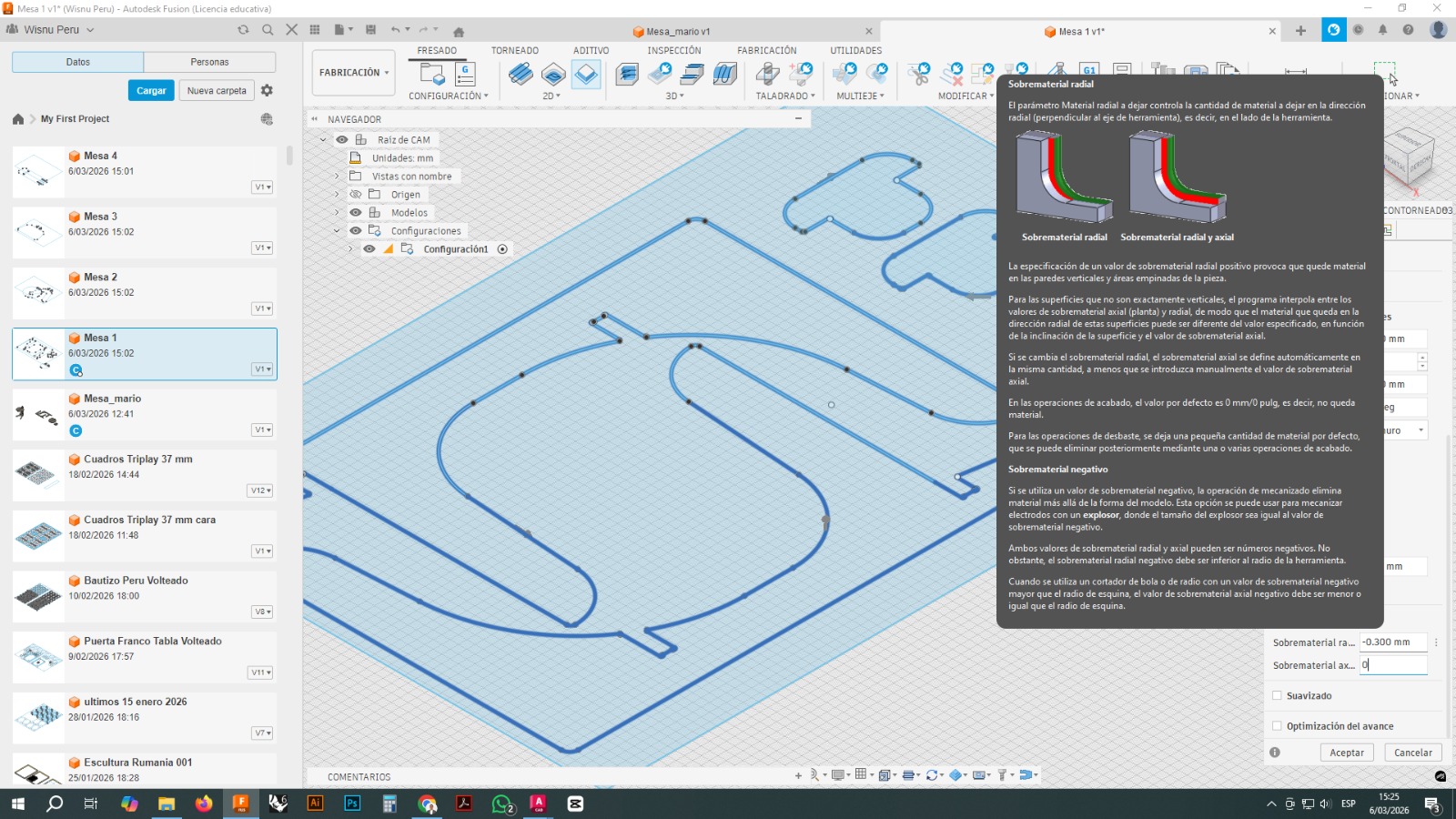
Task: Click the search magnifier icon near the top
Action: (267, 30)
